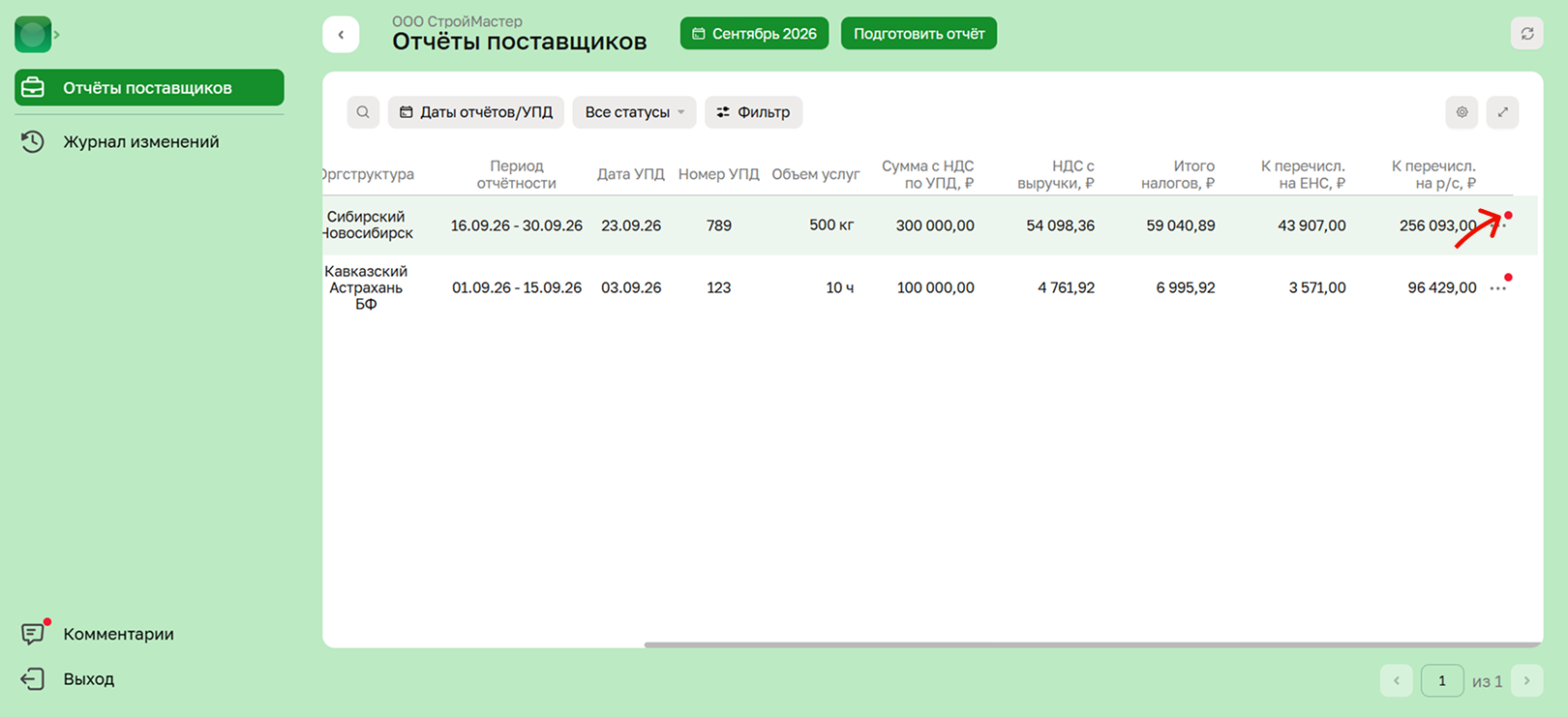1568x717 pixels.
Task: Click the Подготовить отчёт button
Action: click(x=919, y=34)
